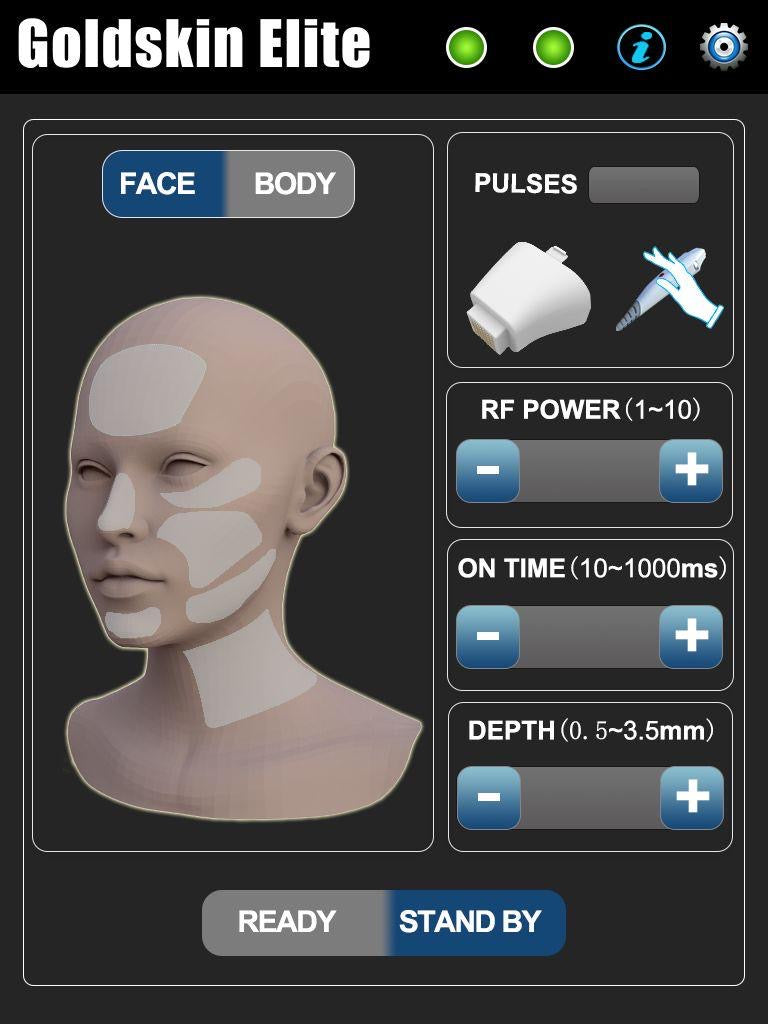Open the blue info icon
This screenshot has height=1024, width=768.
641,48
